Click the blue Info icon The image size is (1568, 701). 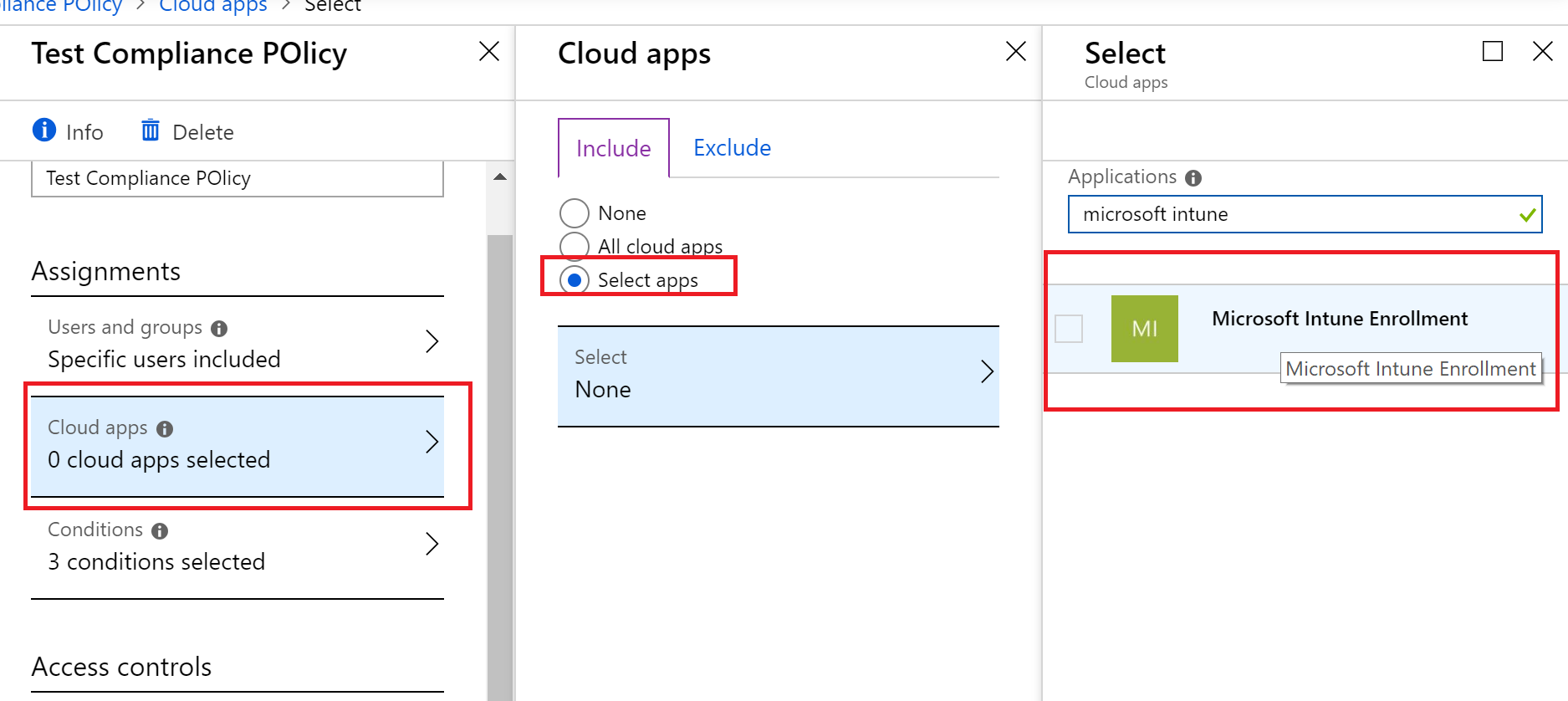pos(43,130)
